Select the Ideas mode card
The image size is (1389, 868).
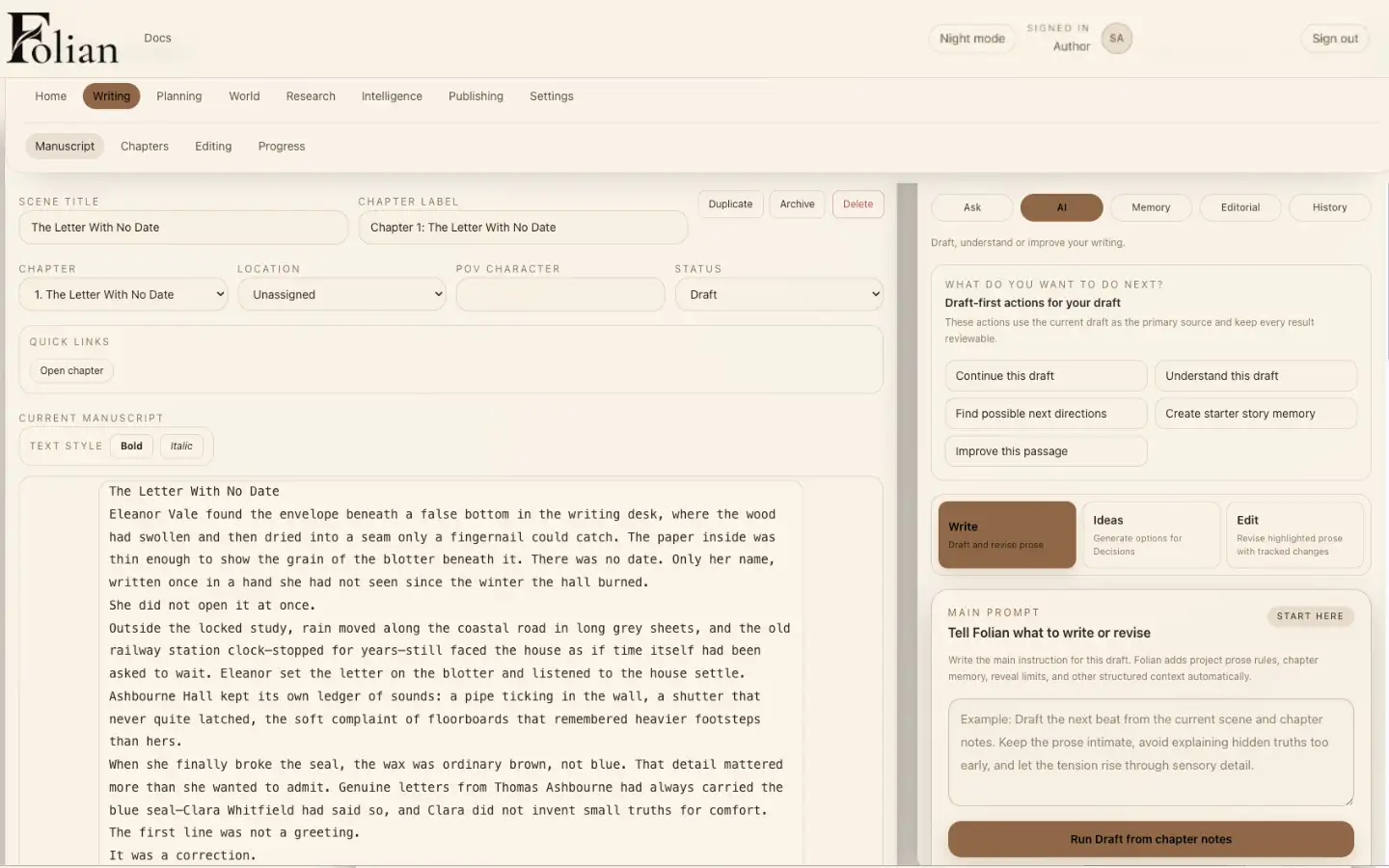[1151, 535]
